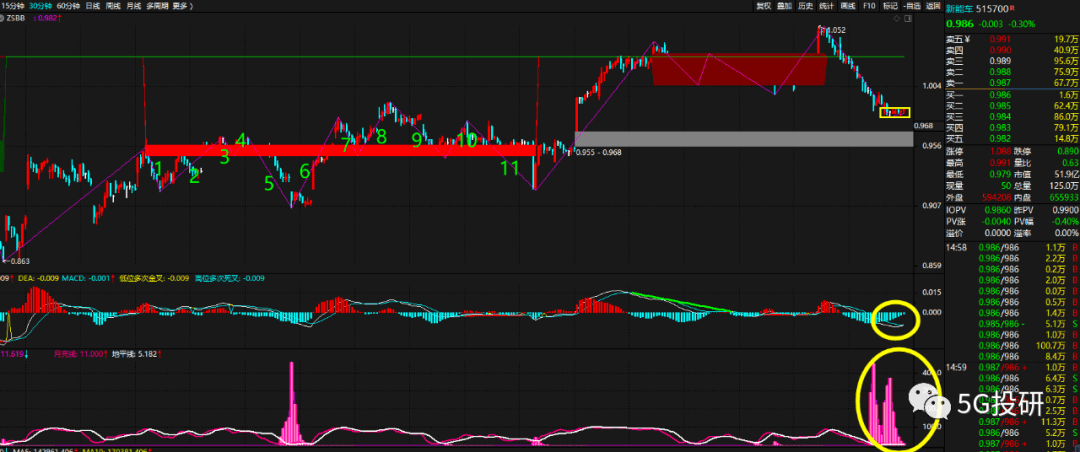Open 周线 weekly chart view

coord(113,6)
